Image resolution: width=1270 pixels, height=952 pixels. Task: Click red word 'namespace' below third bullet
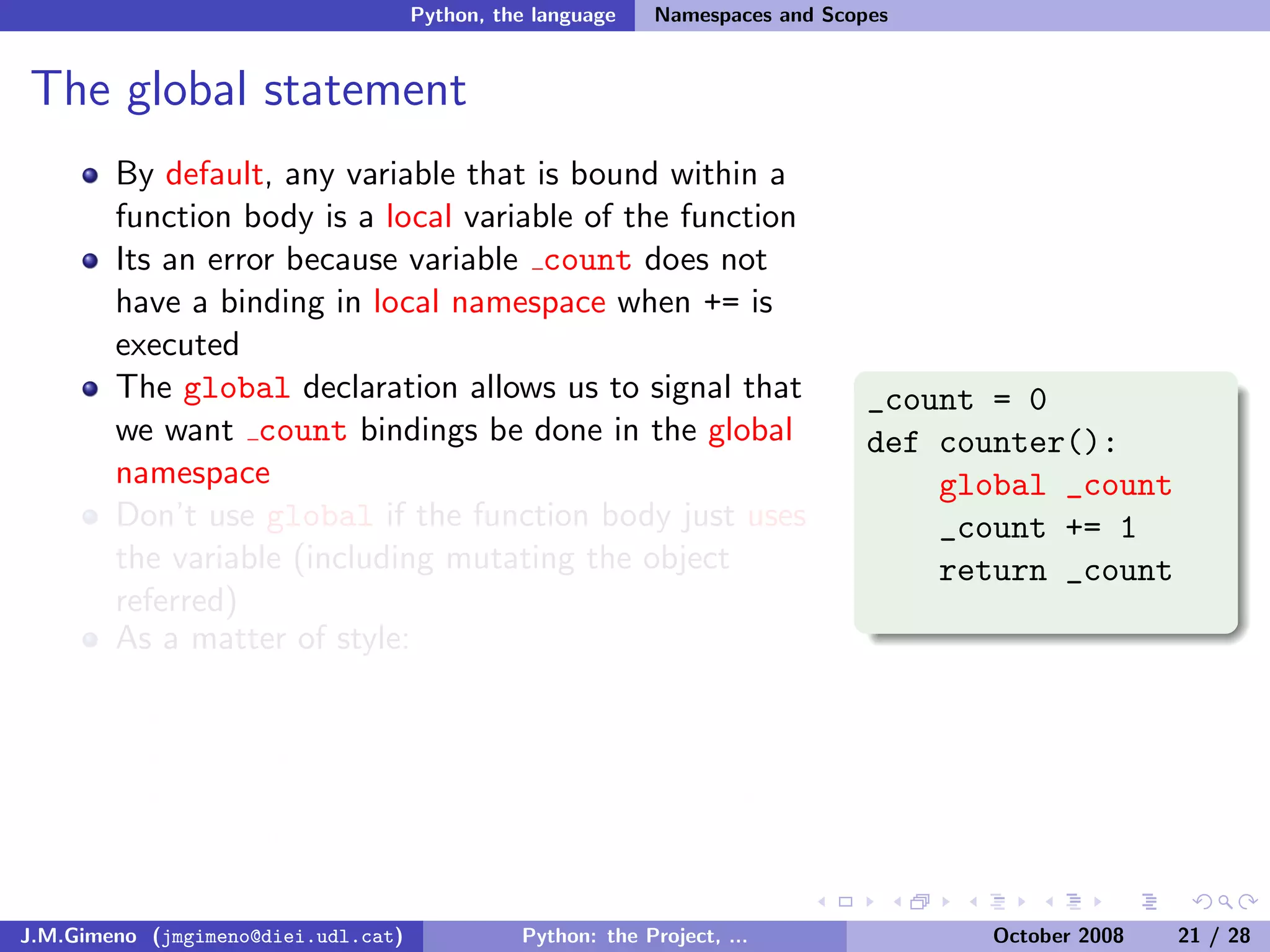click(x=193, y=474)
